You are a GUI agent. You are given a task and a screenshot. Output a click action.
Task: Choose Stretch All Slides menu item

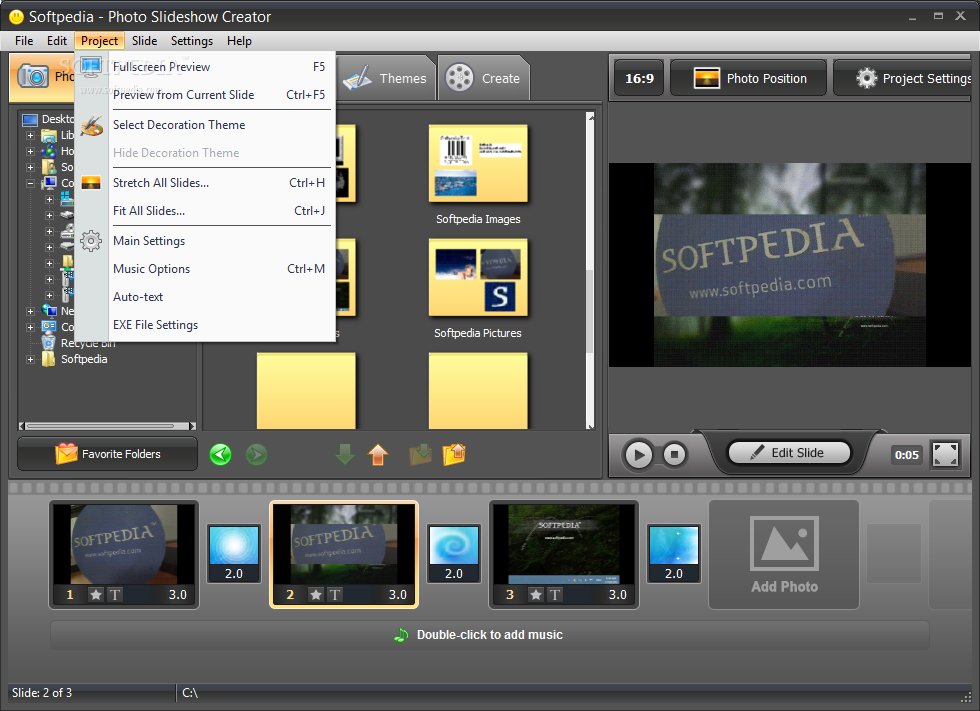tap(205, 183)
